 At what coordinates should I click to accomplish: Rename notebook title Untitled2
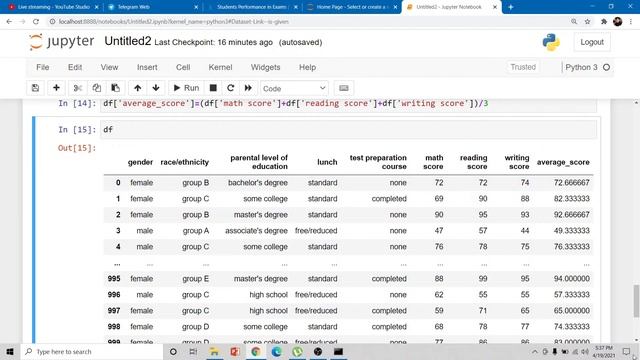click(128, 41)
